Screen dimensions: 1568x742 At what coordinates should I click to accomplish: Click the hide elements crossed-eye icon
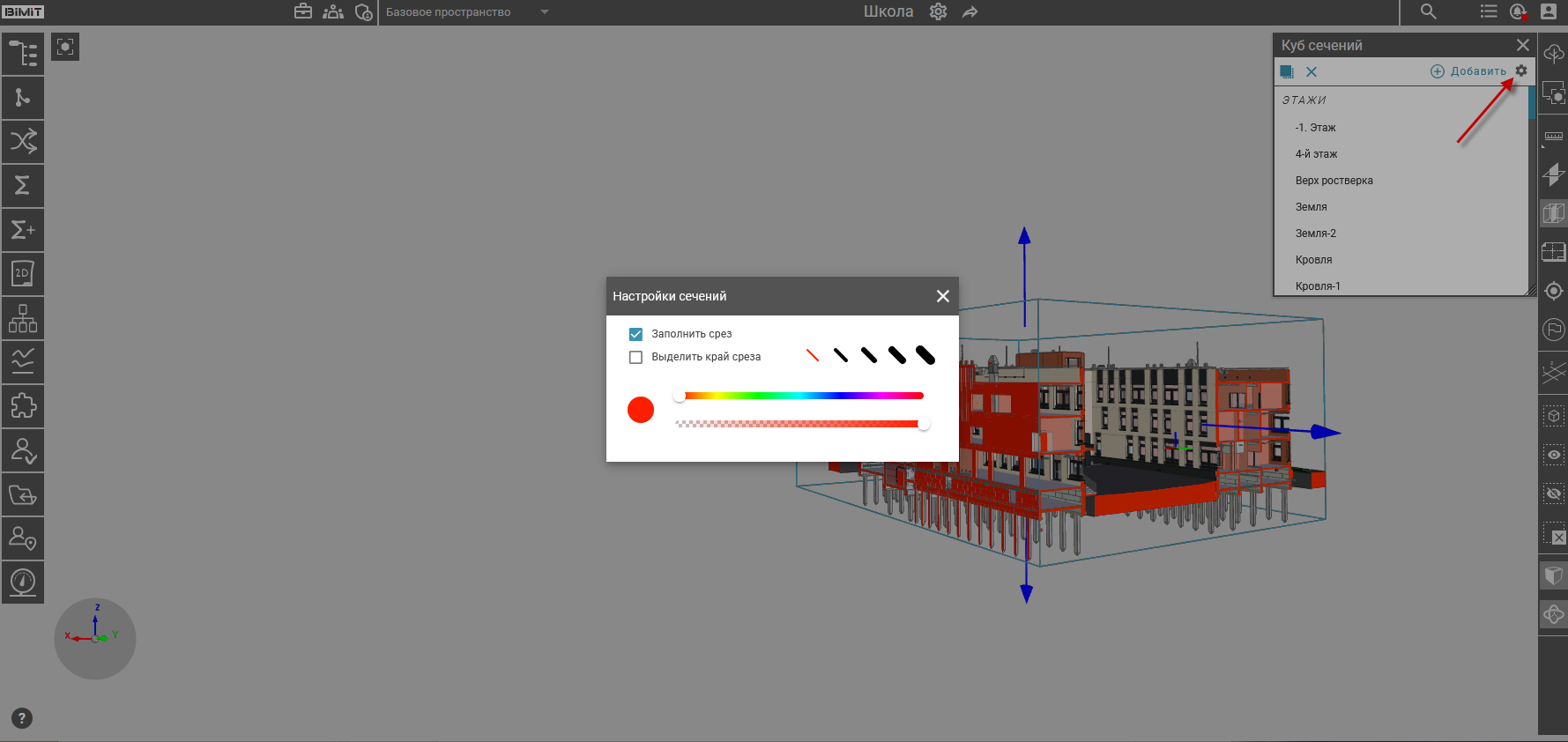click(x=1553, y=493)
